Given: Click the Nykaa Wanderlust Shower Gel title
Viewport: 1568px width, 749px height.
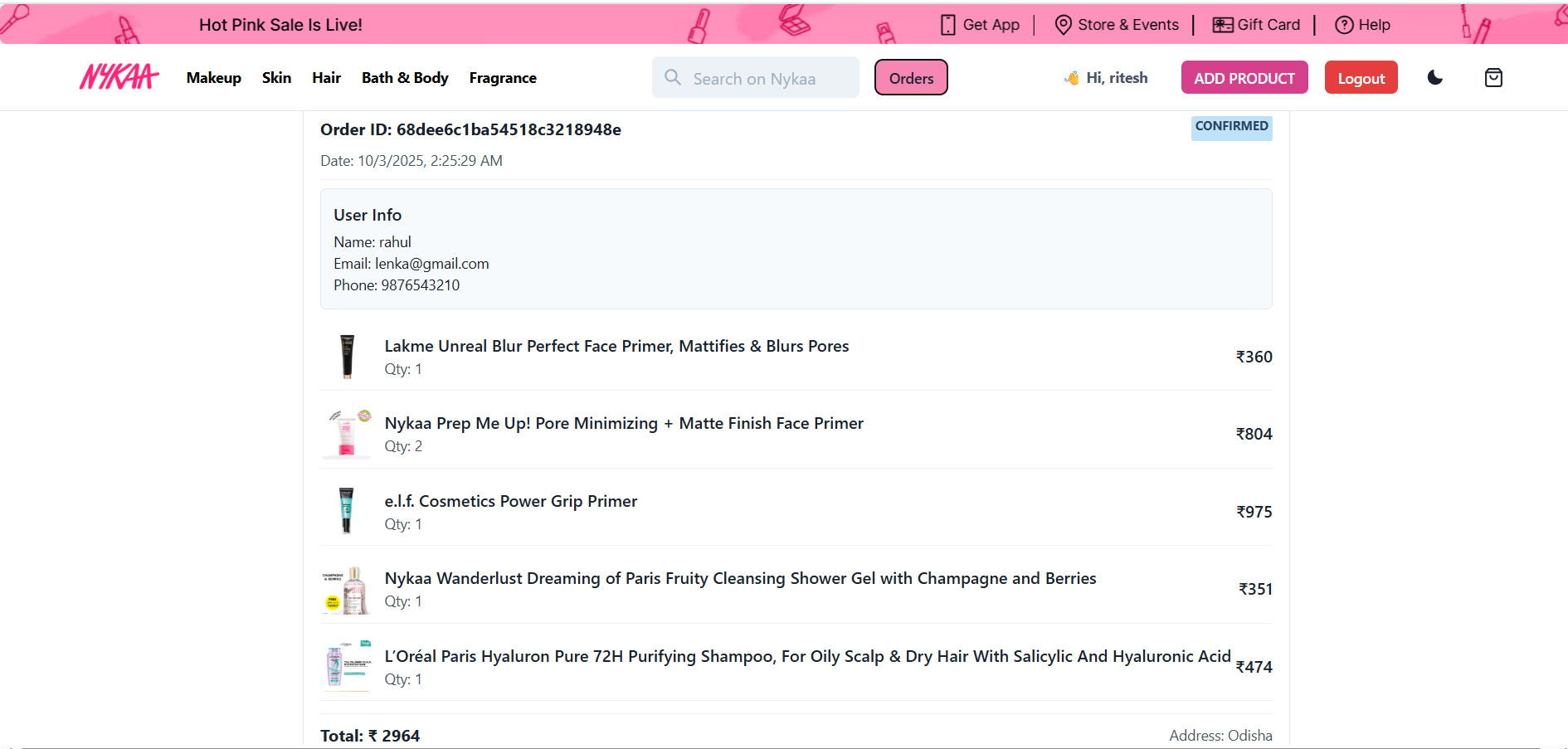Looking at the screenshot, I should pyautogui.click(x=740, y=578).
